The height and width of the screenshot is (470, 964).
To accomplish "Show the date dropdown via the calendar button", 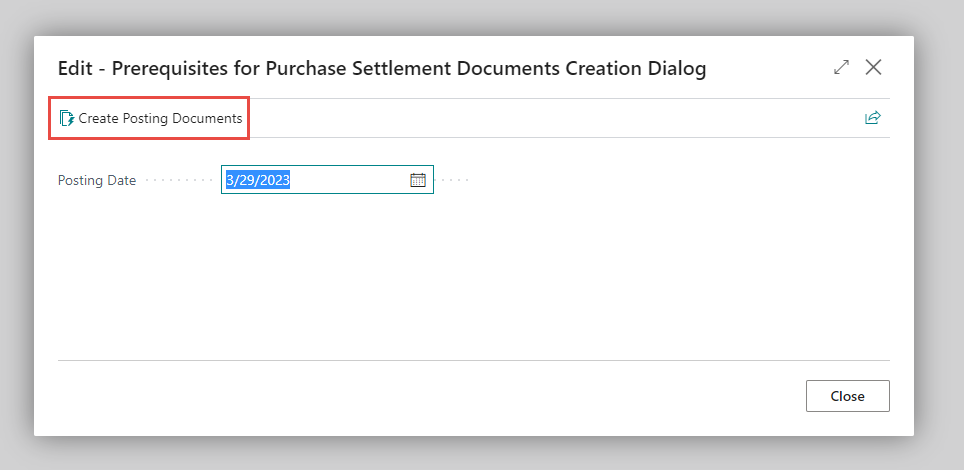I will click(x=418, y=180).
